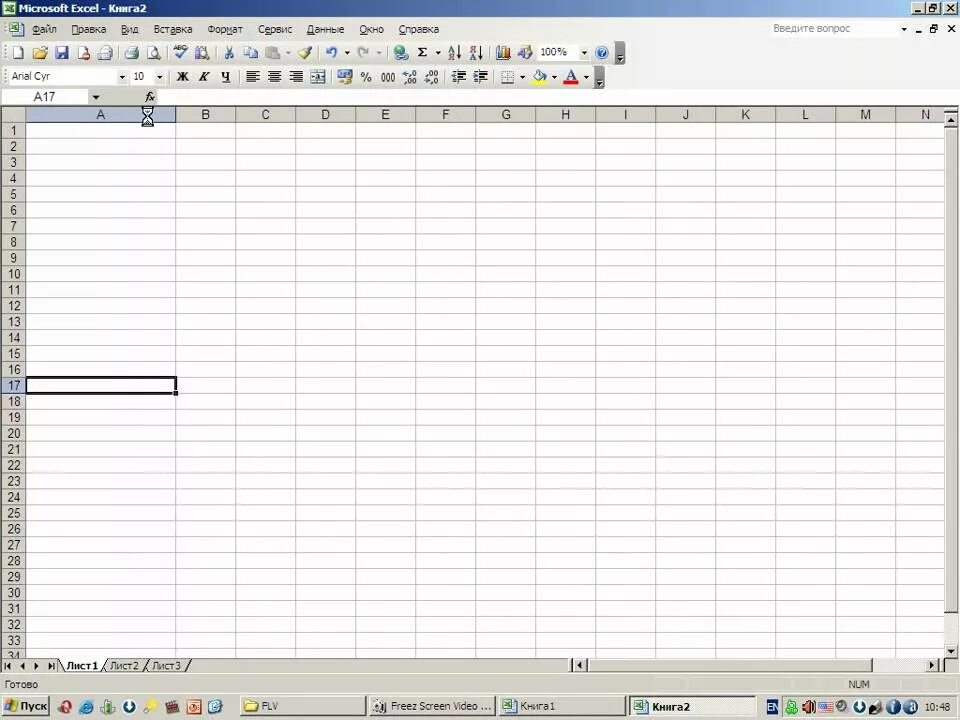
Task: Apply percent style format
Action: (x=366, y=77)
